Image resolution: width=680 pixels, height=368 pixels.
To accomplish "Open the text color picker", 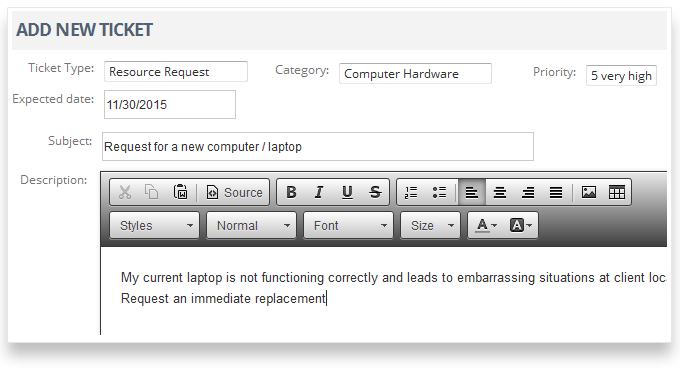I will (x=486, y=225).
